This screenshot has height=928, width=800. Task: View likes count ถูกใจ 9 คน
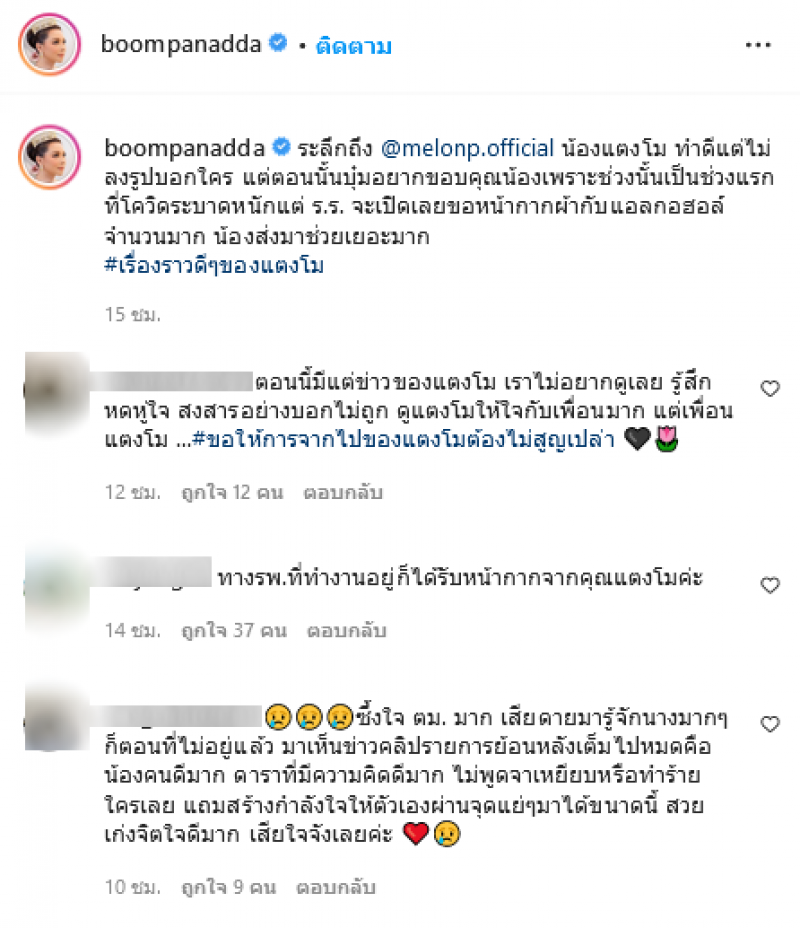229,887
